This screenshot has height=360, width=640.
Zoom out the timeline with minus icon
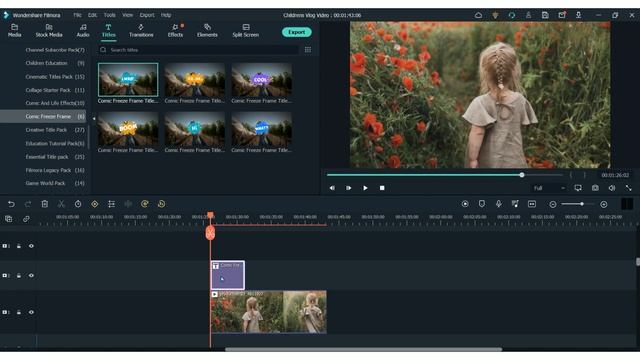click(553, 204)
